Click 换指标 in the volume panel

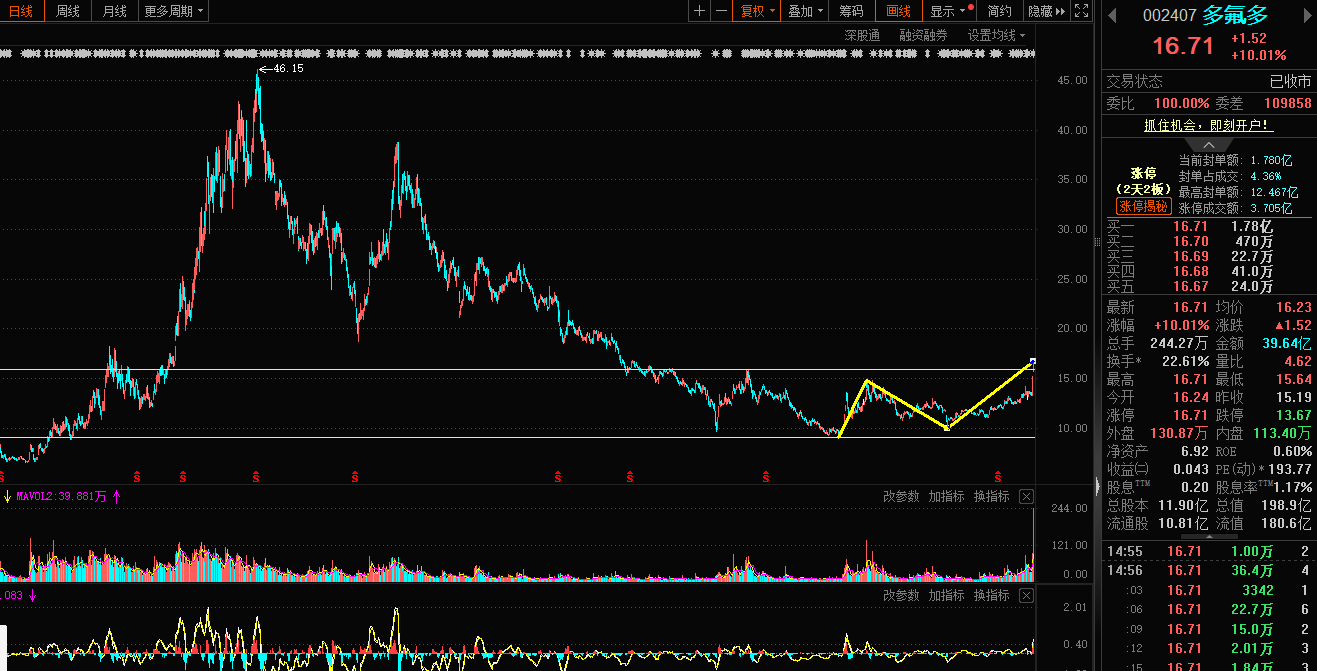tap(991, 496)
